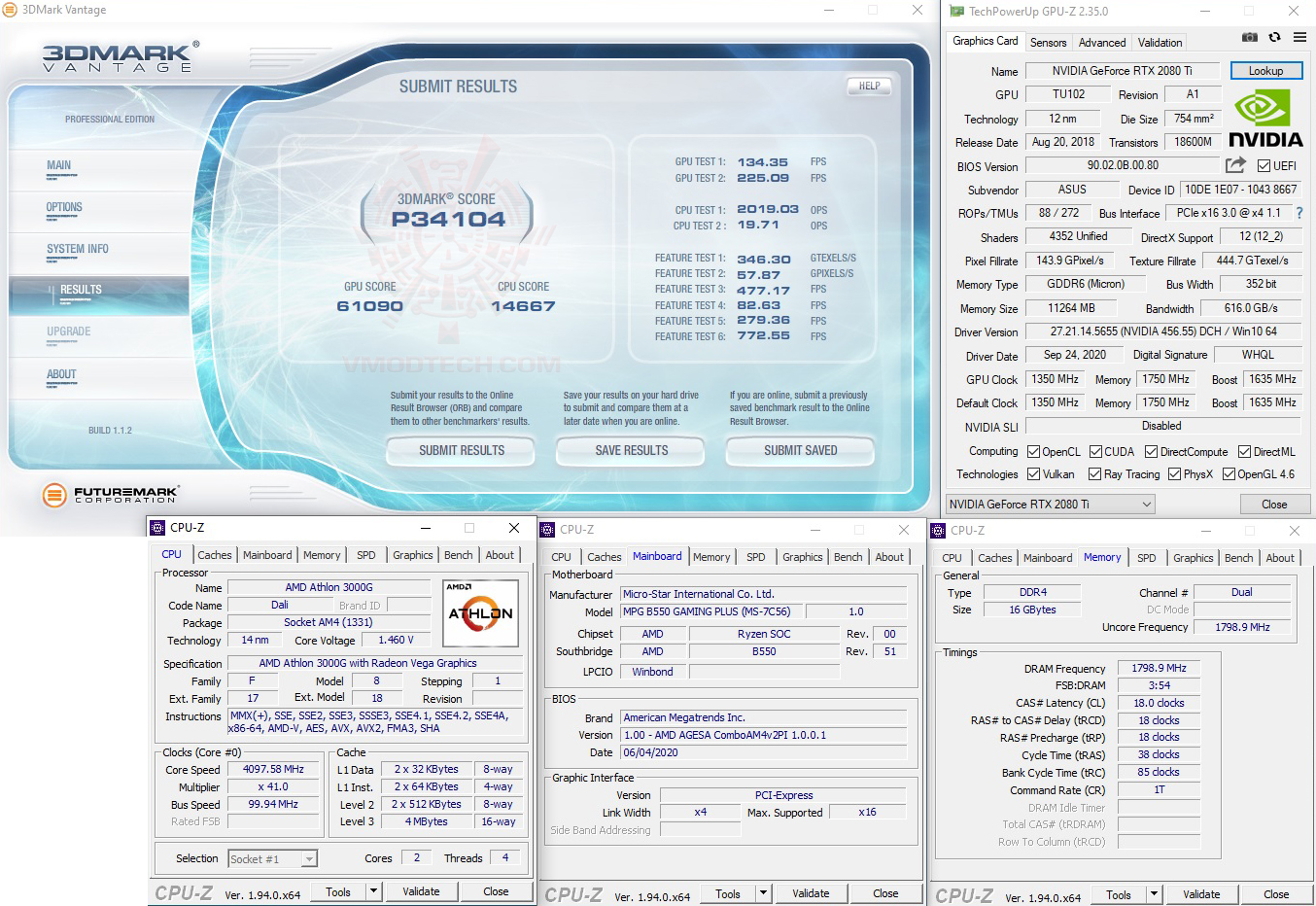Click the SAVE RESULTS button
The width and height of the screenshot is (1316, 906).
pyautogui.click(x=632, y=451)
